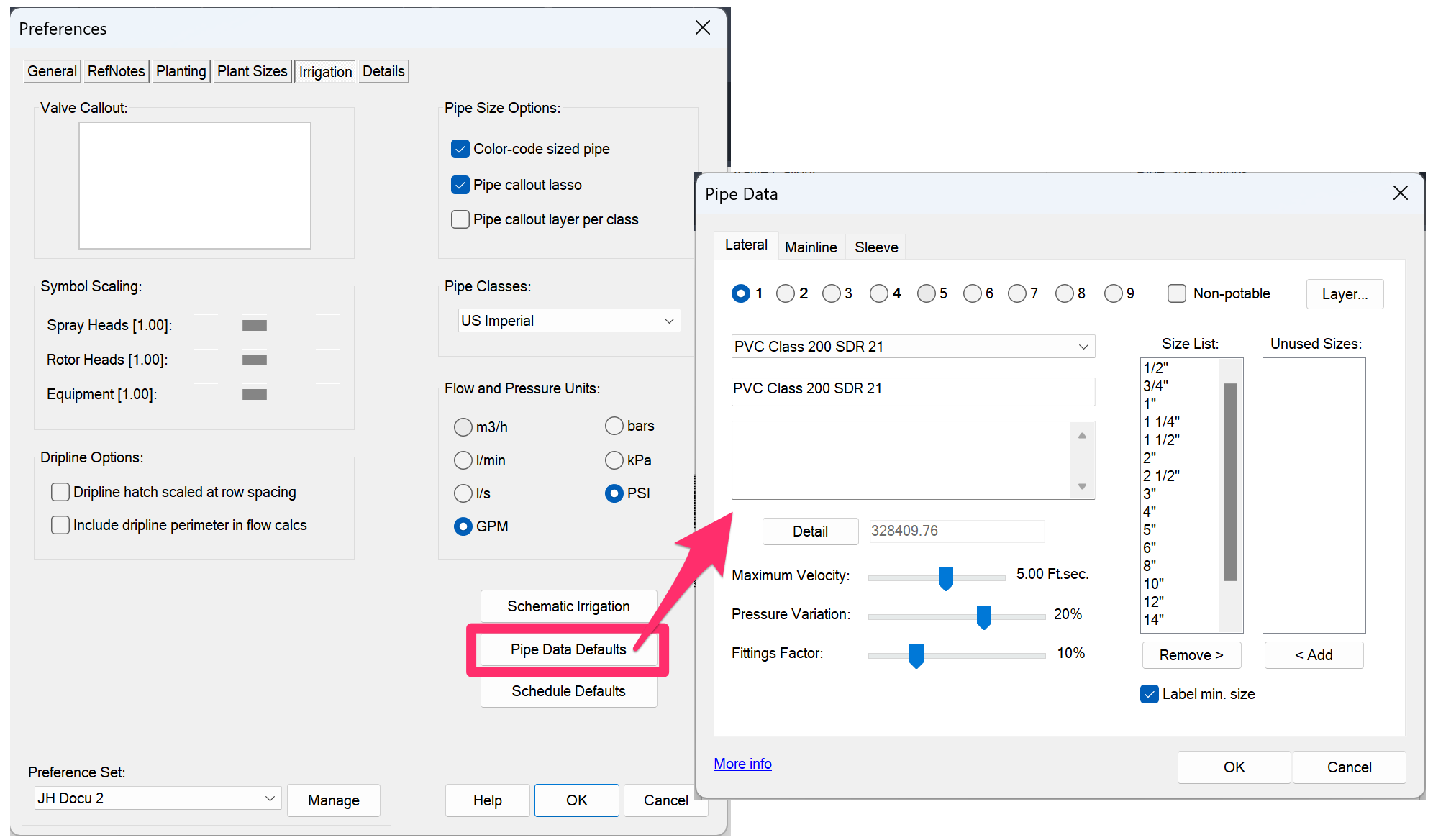
Task: Open the General preferences tab
Action: click(51, 70)
